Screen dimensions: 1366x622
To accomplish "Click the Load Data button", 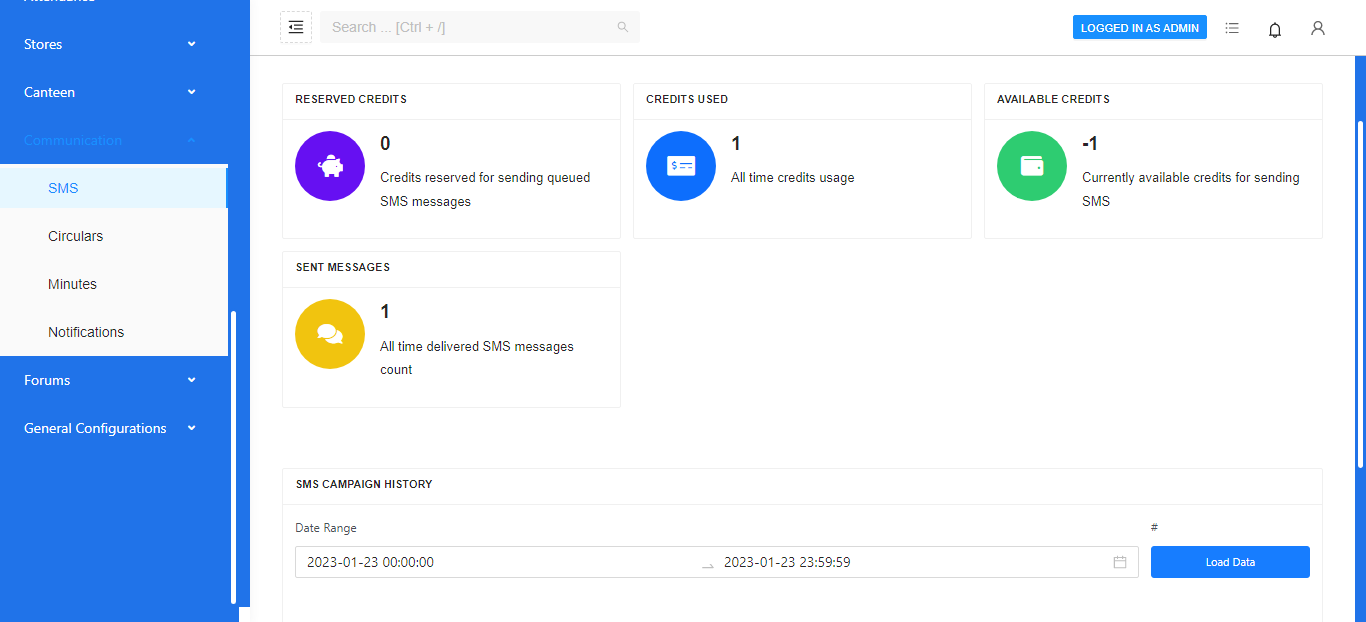I will pos(1230,562).
